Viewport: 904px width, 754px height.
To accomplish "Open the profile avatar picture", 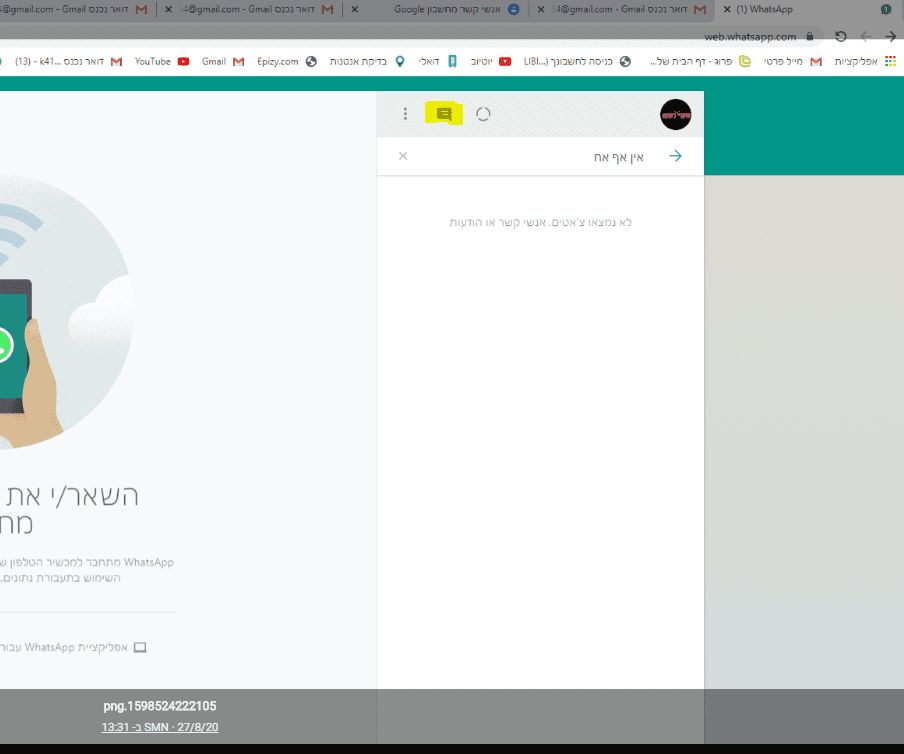I will click(x=676, y=114).
